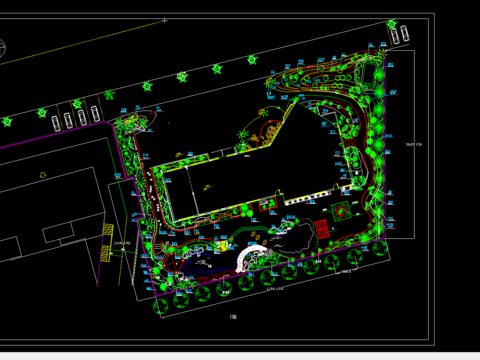This screenshot has height=360, width=480.
Task: Click the right car at top-right corner
Action: click(x=404, y=33)
